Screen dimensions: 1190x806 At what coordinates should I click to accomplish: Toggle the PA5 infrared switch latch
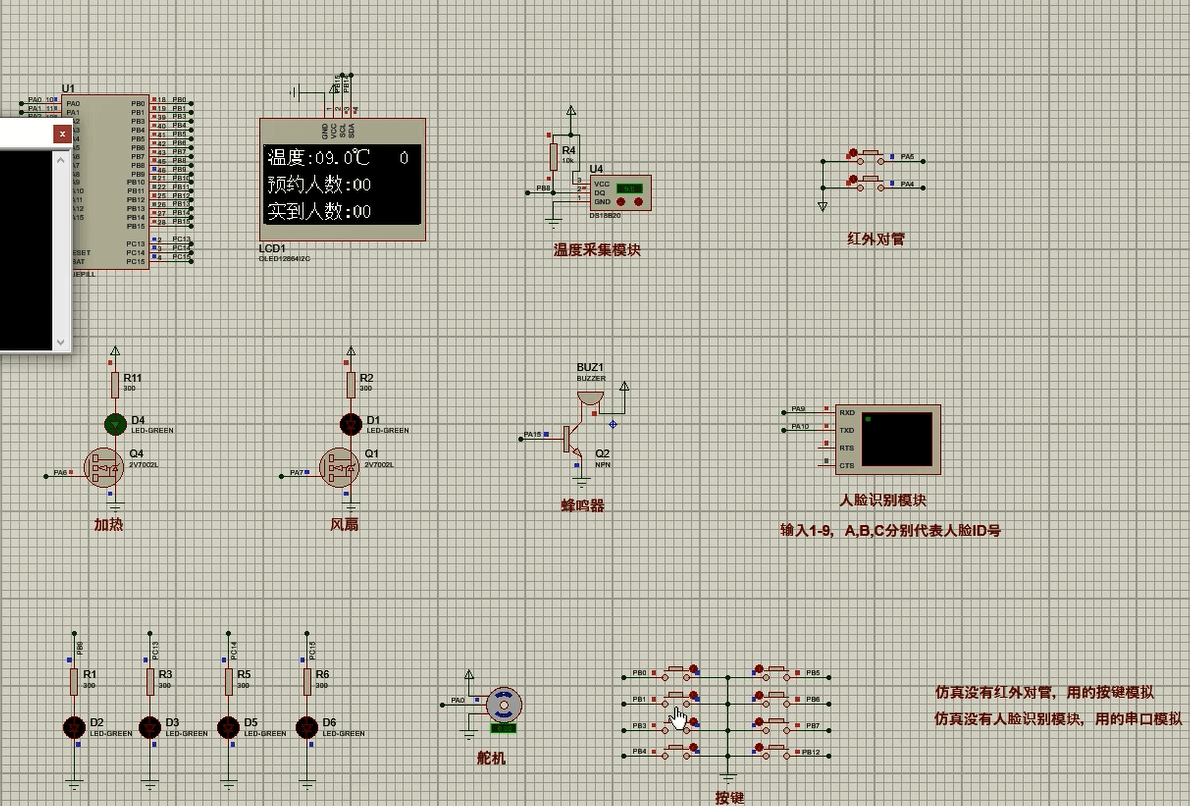tap(853, 155)
